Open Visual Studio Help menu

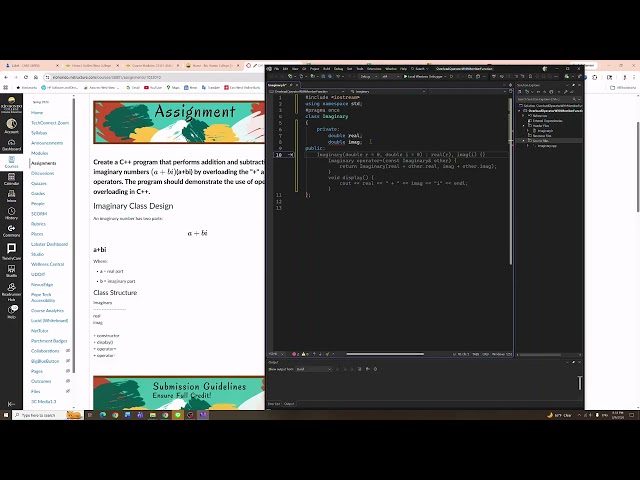point(403,69)
